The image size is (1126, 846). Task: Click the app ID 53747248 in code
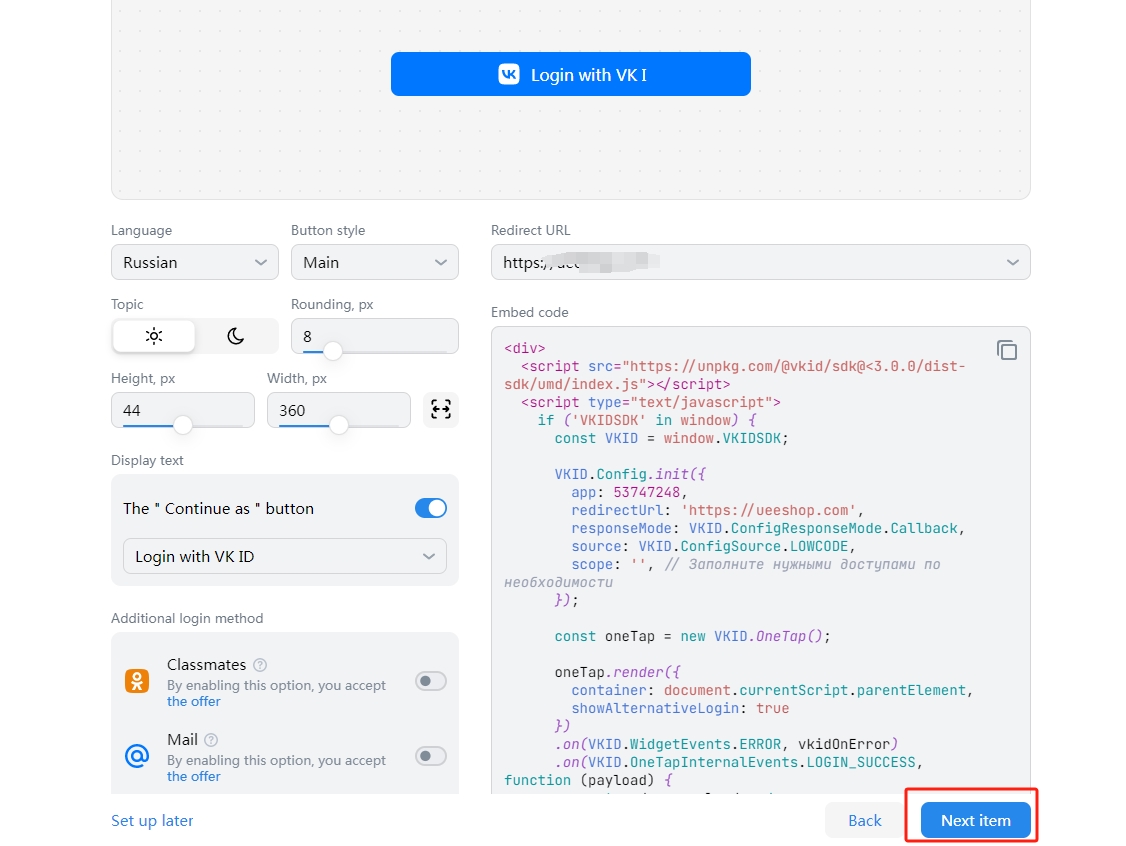646,492
